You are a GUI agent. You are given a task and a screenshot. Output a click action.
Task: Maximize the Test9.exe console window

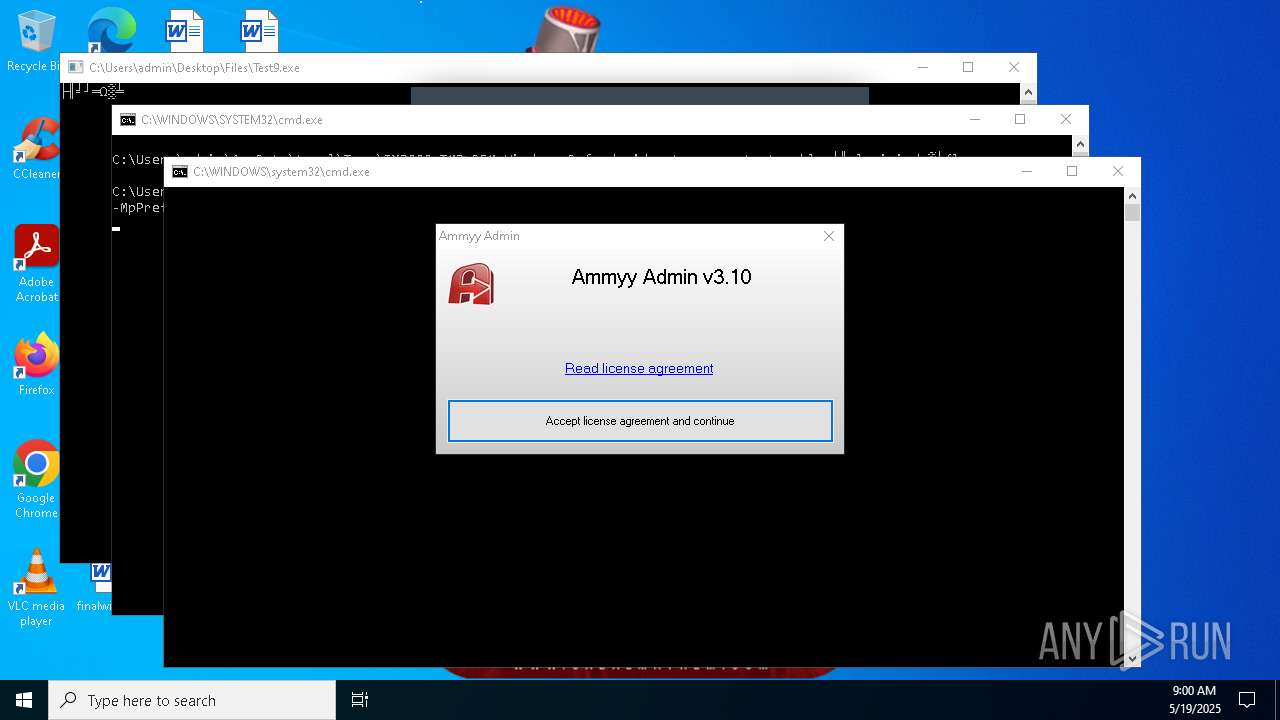968,68
